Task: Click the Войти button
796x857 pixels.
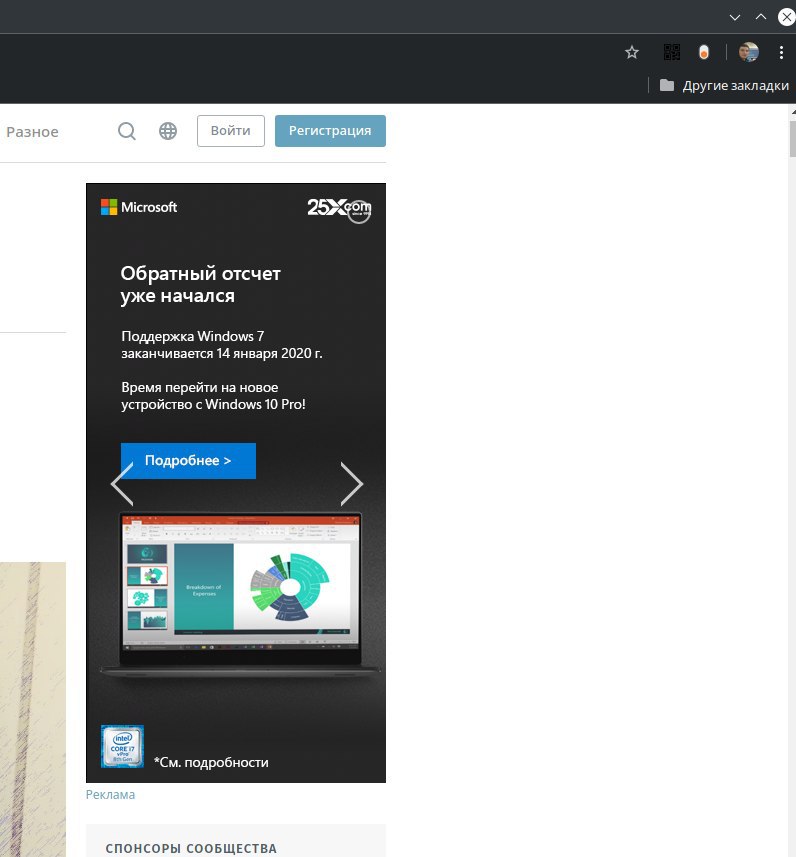Action: [x=231, y=131]
